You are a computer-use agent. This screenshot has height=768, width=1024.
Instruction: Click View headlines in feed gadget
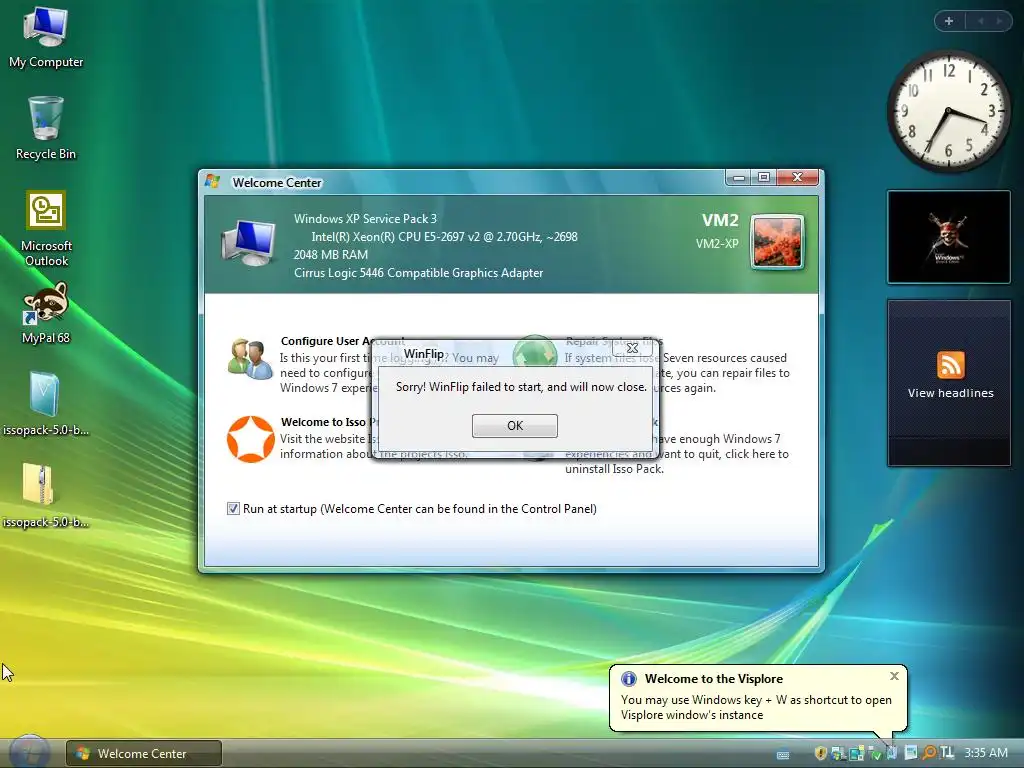click(950, 393)
